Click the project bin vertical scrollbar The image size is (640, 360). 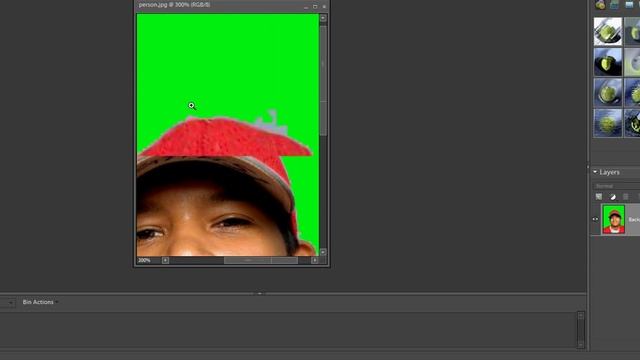[x=581, y=330]
